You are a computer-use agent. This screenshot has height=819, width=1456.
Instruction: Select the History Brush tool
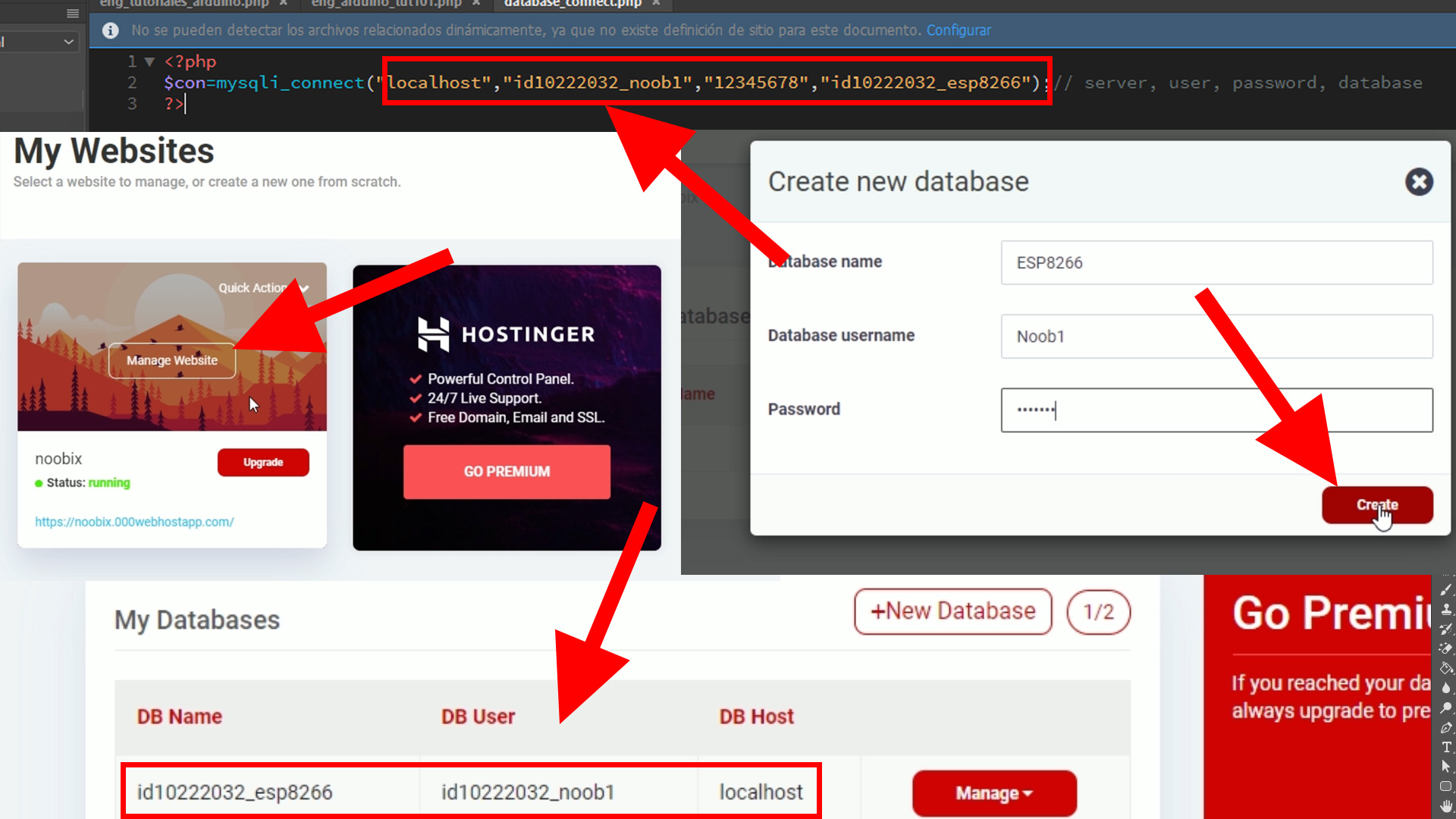(x=1446, y=629)
